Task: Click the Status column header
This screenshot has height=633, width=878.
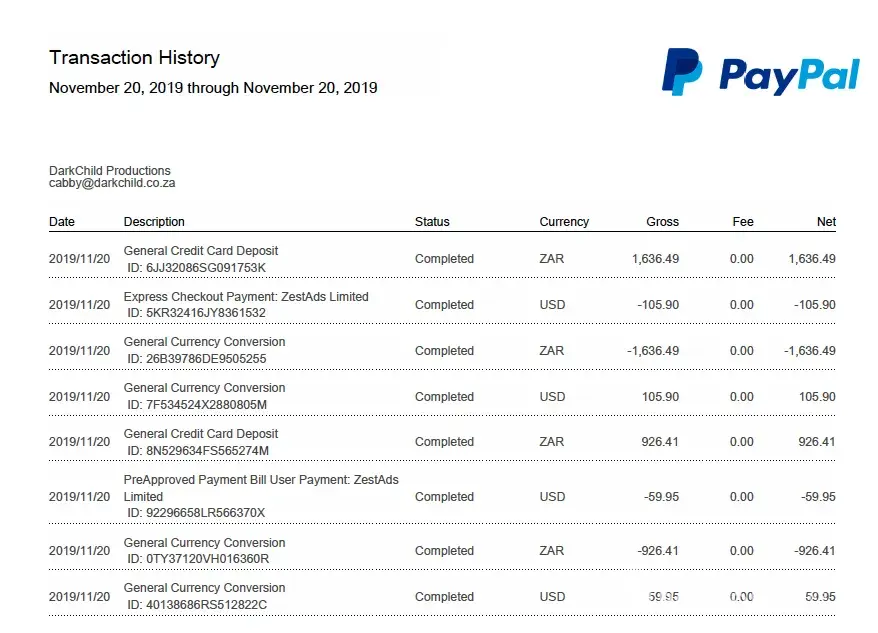Action: click(x=432, y=222)
